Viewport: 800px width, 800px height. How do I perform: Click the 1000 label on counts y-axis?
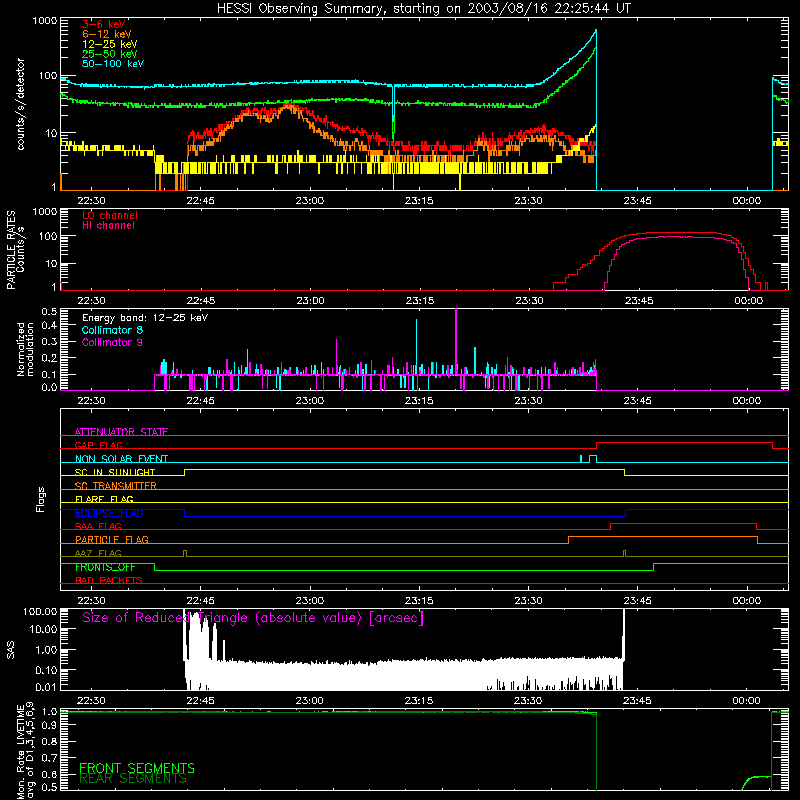pyautogui.click(x=44, y=21)
